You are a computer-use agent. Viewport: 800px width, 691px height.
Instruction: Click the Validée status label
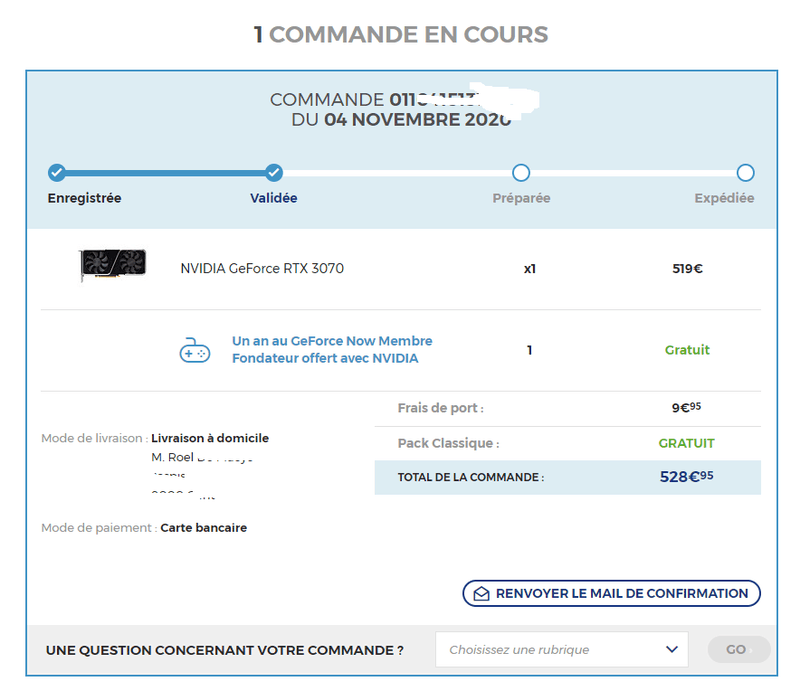pyautogui.click(x=273, y=198)
